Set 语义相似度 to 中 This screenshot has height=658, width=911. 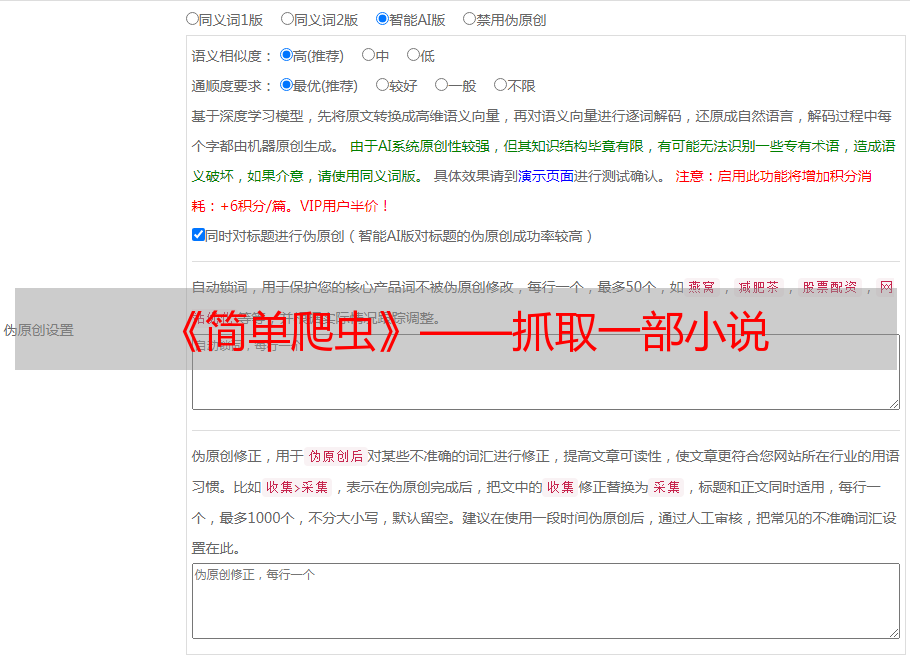point(368,55)
